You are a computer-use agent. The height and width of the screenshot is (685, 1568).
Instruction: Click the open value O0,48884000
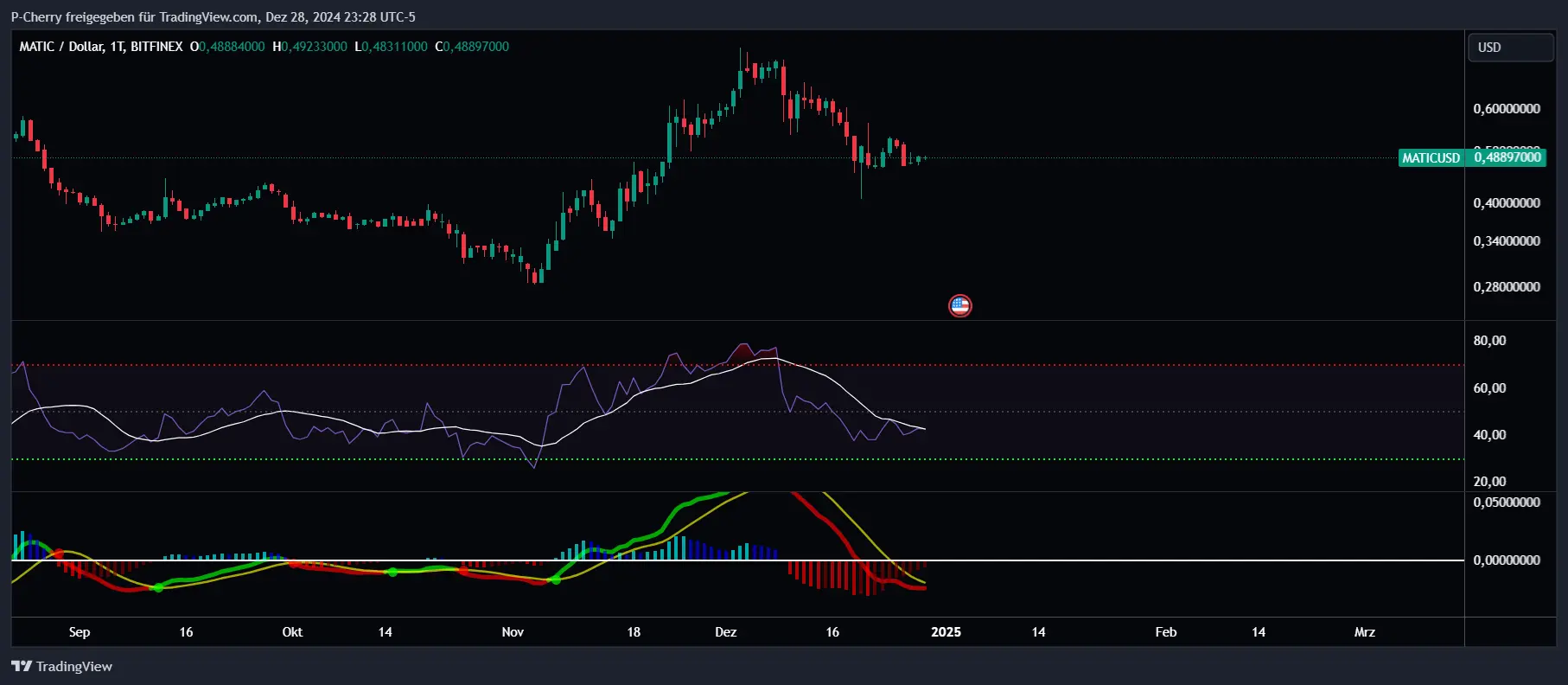(227, 47)
